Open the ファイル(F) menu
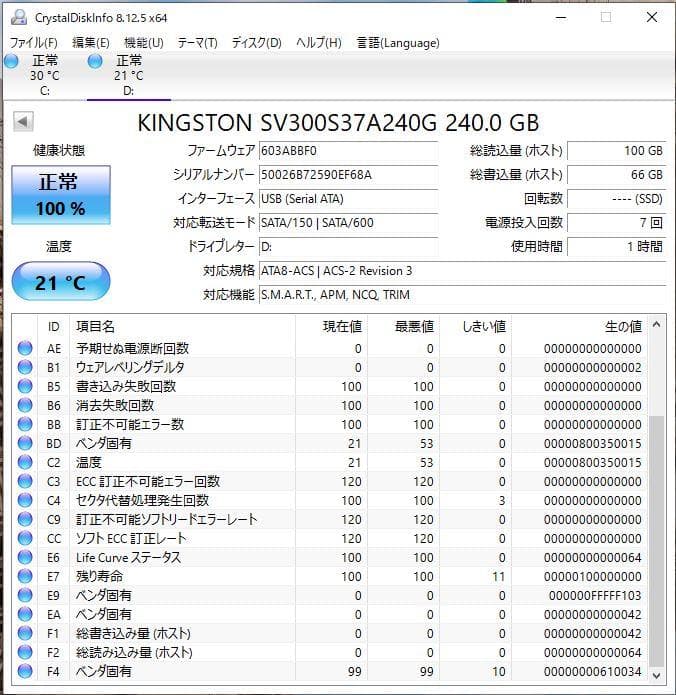Viewport: 676px width, 695px height. pyautogui.click(x=34, y=43)
